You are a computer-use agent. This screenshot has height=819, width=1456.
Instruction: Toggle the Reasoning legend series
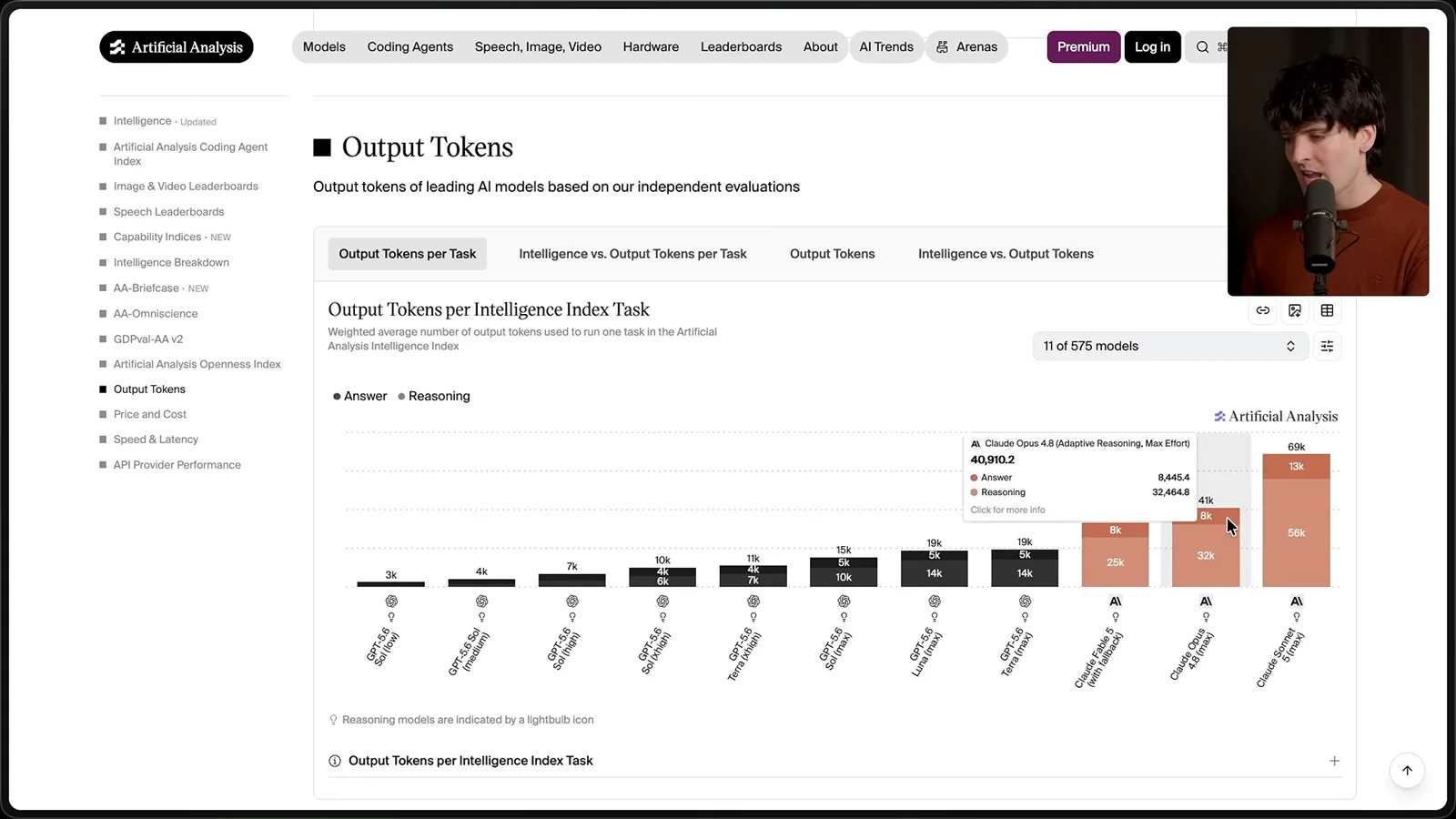[434, 396]
